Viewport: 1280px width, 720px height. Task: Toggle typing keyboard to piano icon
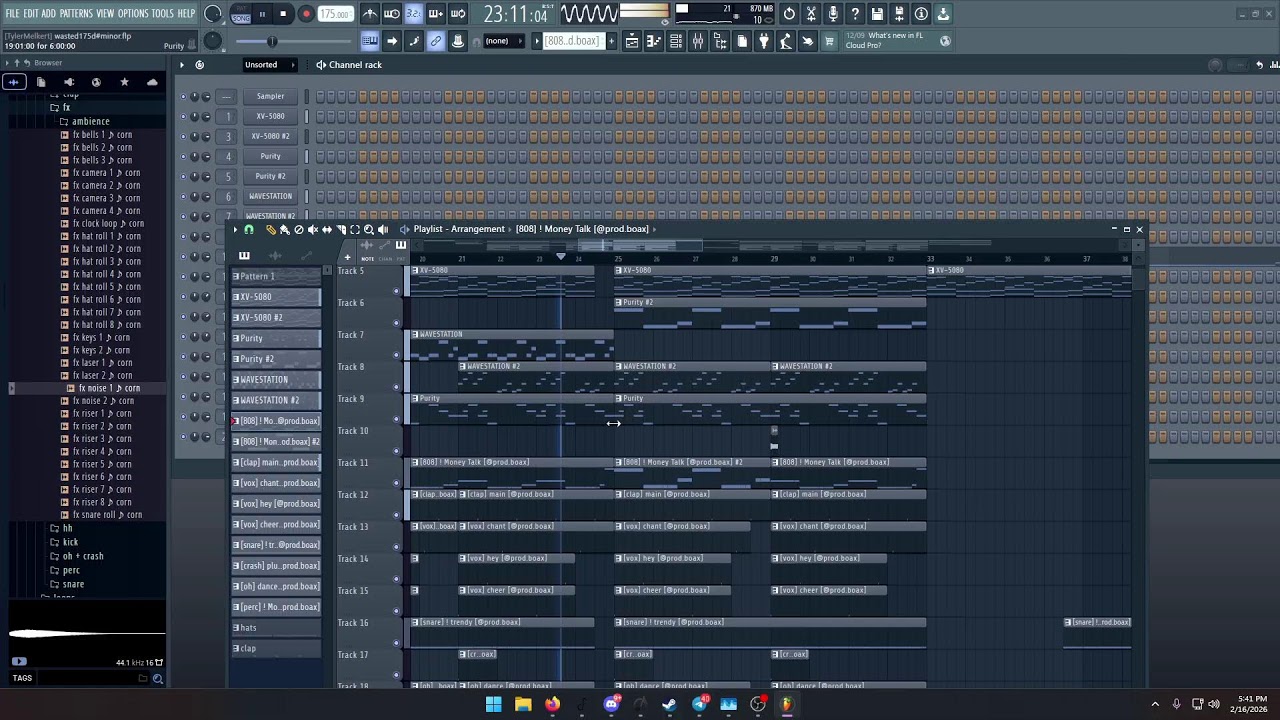coord(369,41)
